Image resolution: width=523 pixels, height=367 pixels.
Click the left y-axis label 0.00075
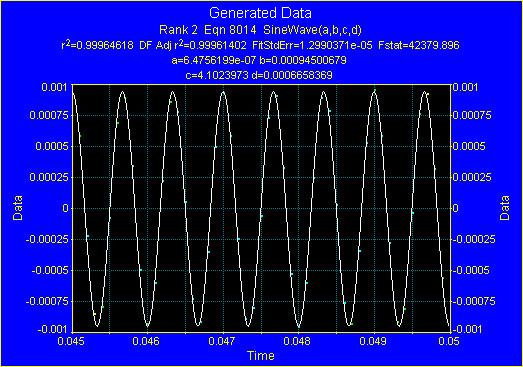pyautogui.click(x=49, y=115)
